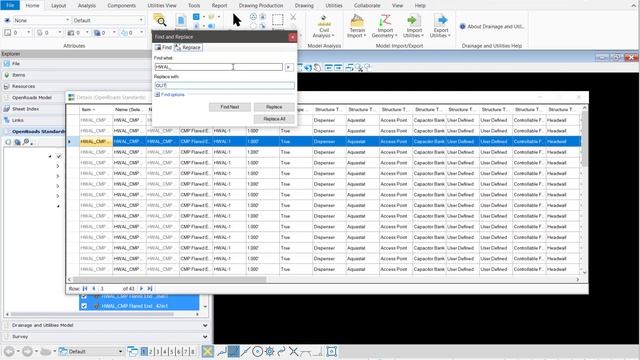Switch to the Layout ribbon tab
Viewport: 640px width, 360px height.
click(58, 6)
